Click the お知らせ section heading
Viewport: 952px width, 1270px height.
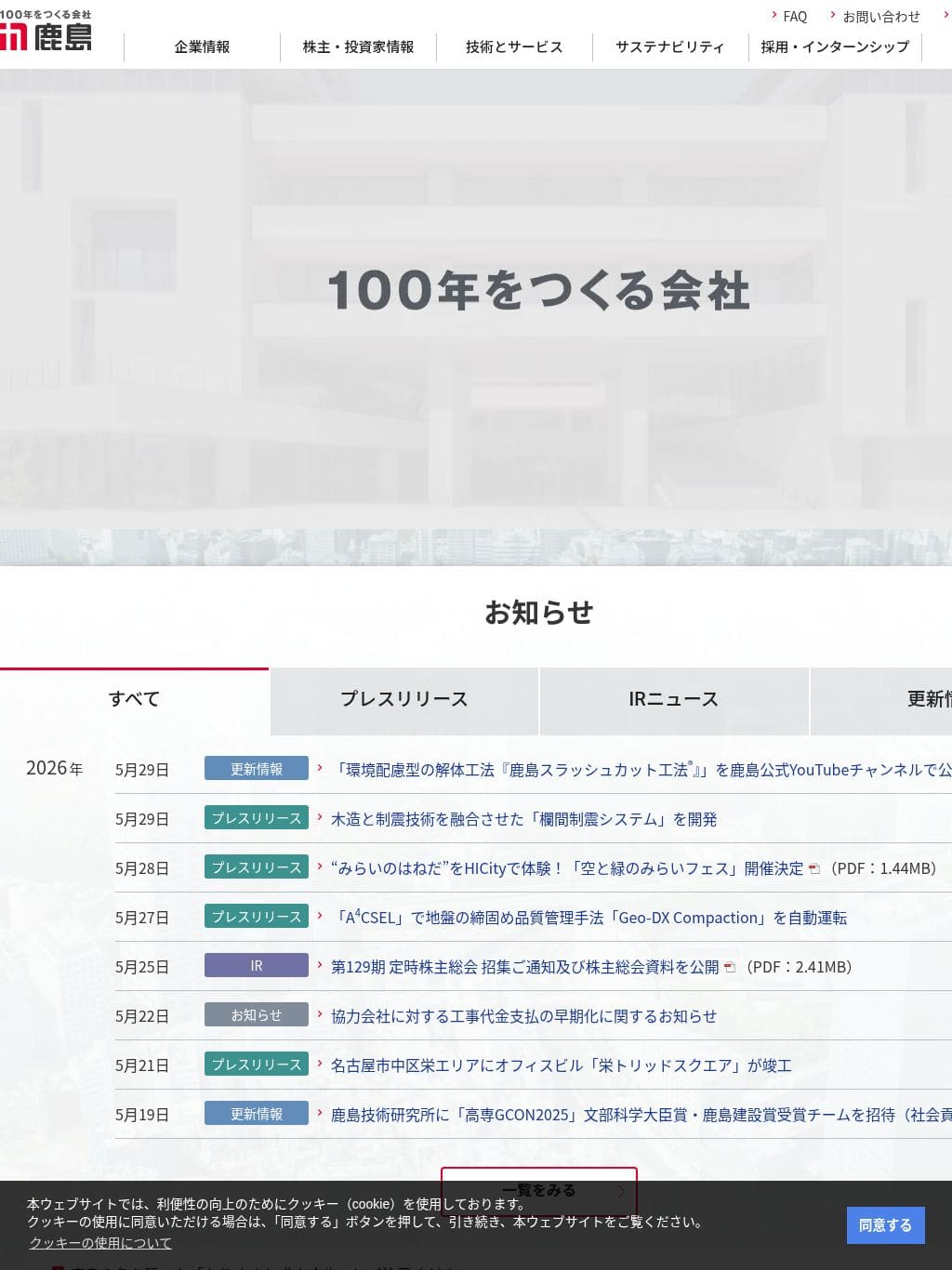tap(539, 612)
